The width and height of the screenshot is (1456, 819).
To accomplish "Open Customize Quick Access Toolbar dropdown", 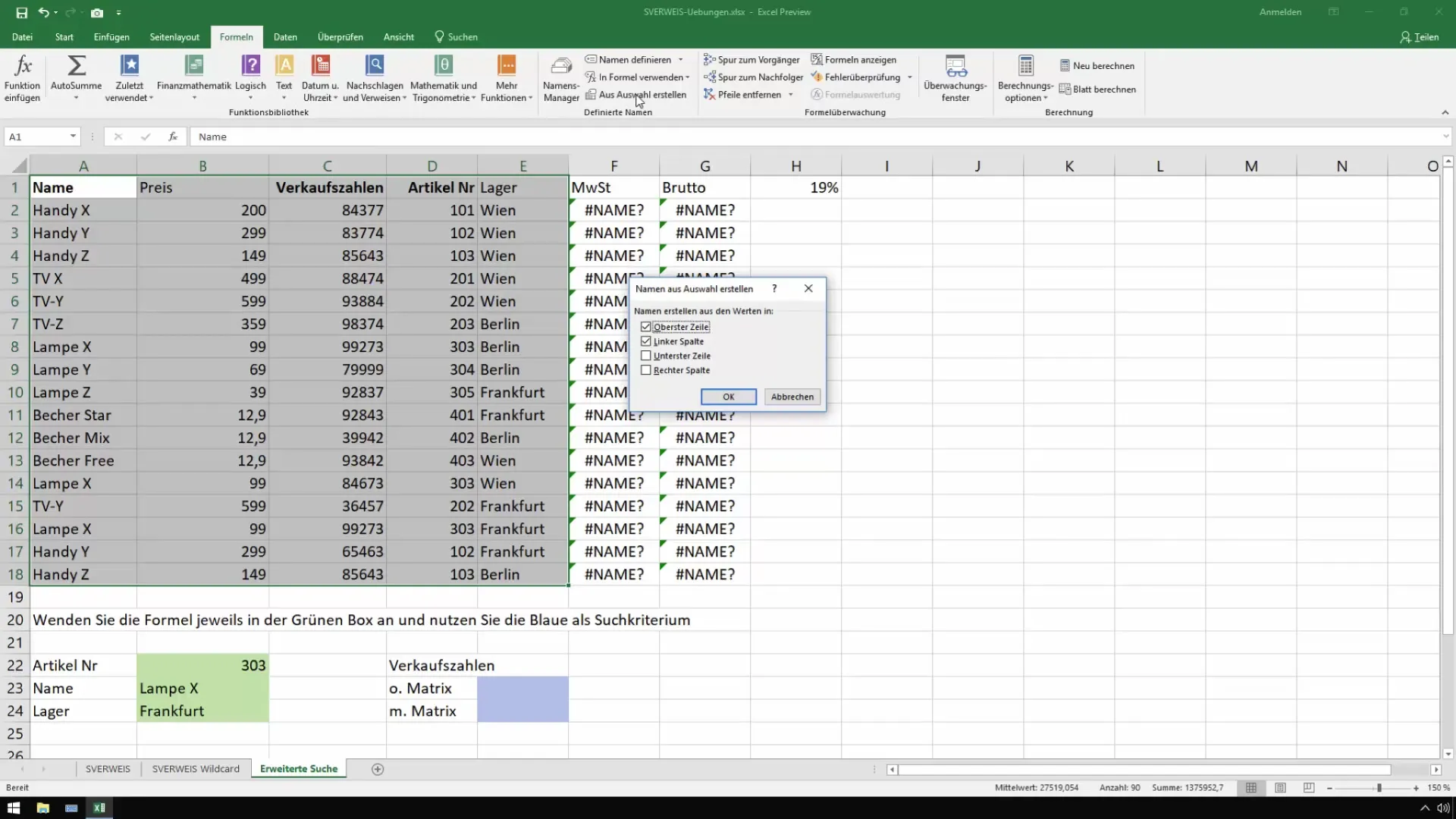I will (119, 13).
